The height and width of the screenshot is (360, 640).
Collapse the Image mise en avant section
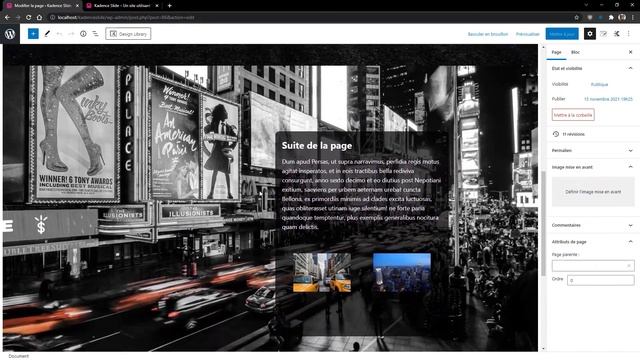[x=593, y=167]
